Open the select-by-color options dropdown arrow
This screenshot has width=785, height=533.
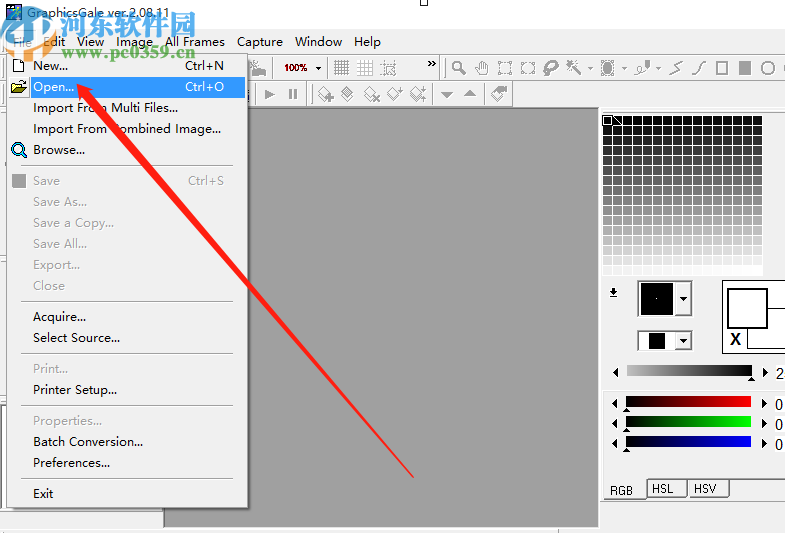click(624, 68)
